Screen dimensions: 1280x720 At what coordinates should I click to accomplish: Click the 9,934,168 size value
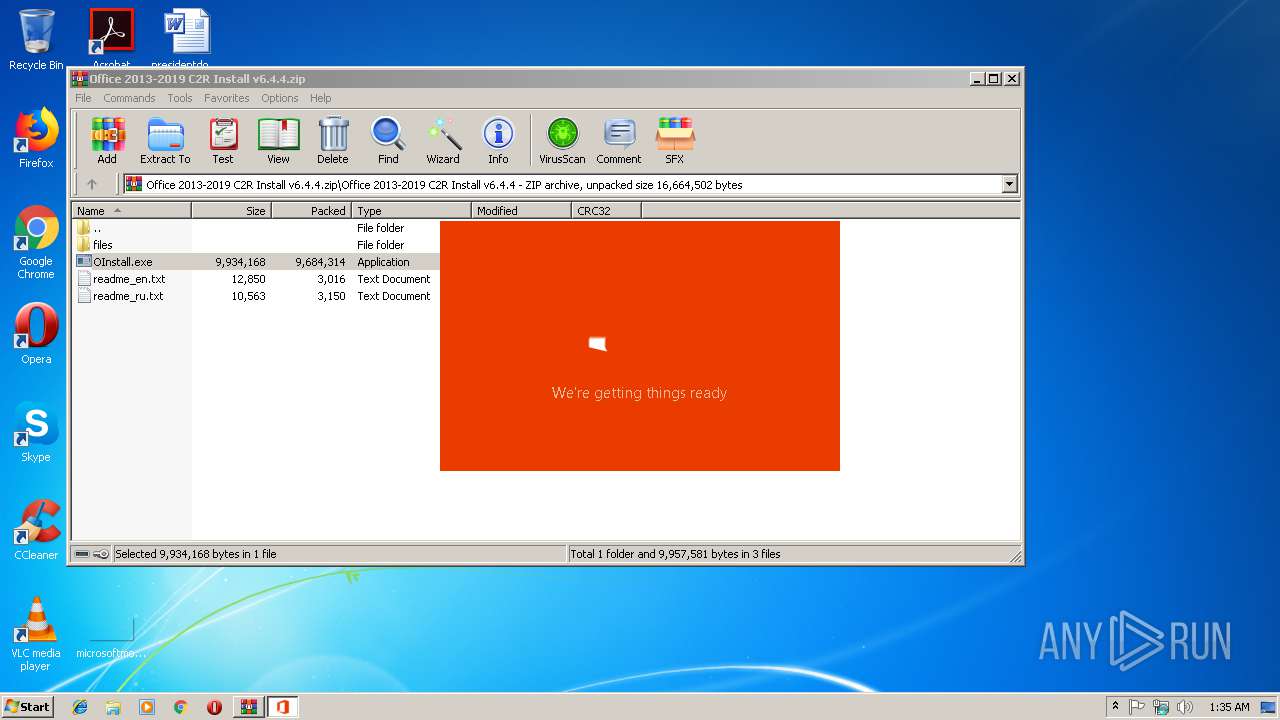pos(240,262)
